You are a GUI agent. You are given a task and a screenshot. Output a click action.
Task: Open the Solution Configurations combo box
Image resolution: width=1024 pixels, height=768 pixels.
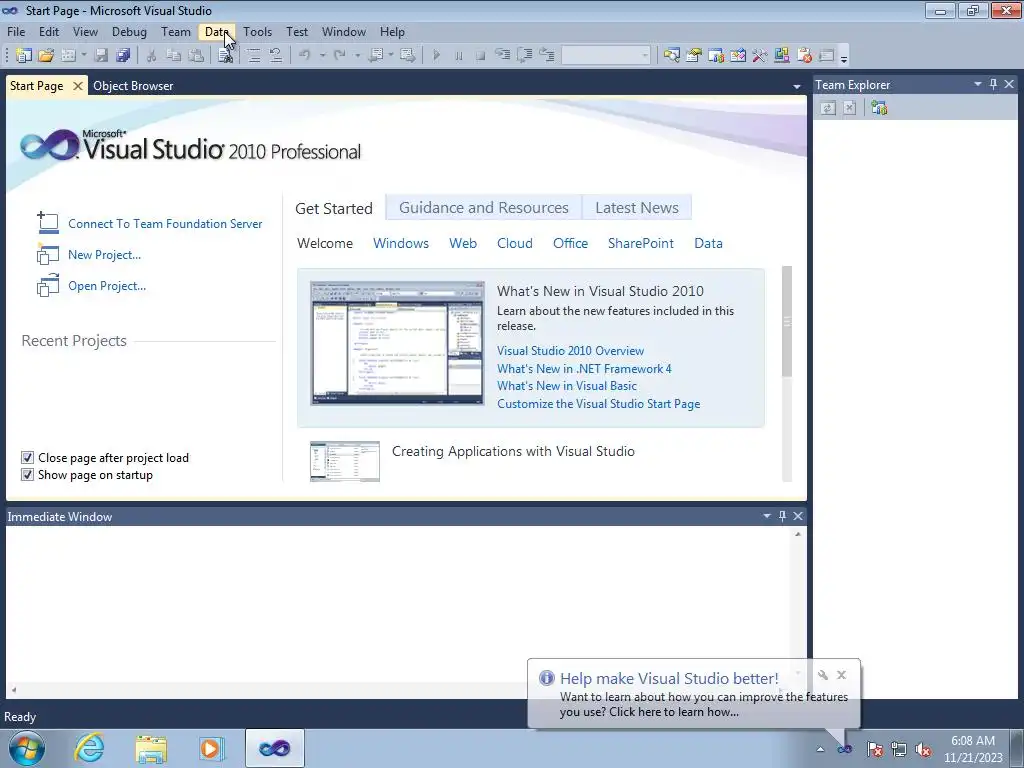(x=607, y=56)
